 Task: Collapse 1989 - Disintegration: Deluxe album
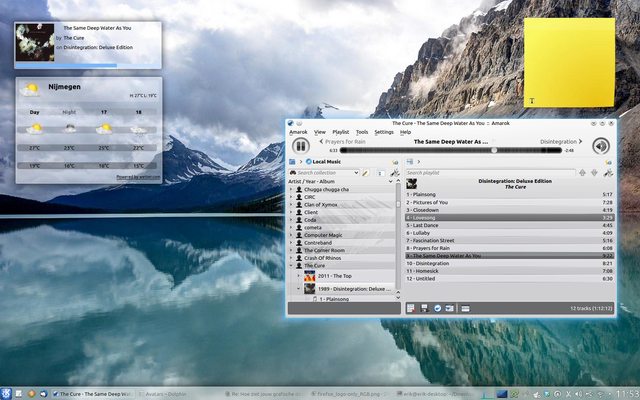click(298, 289)
